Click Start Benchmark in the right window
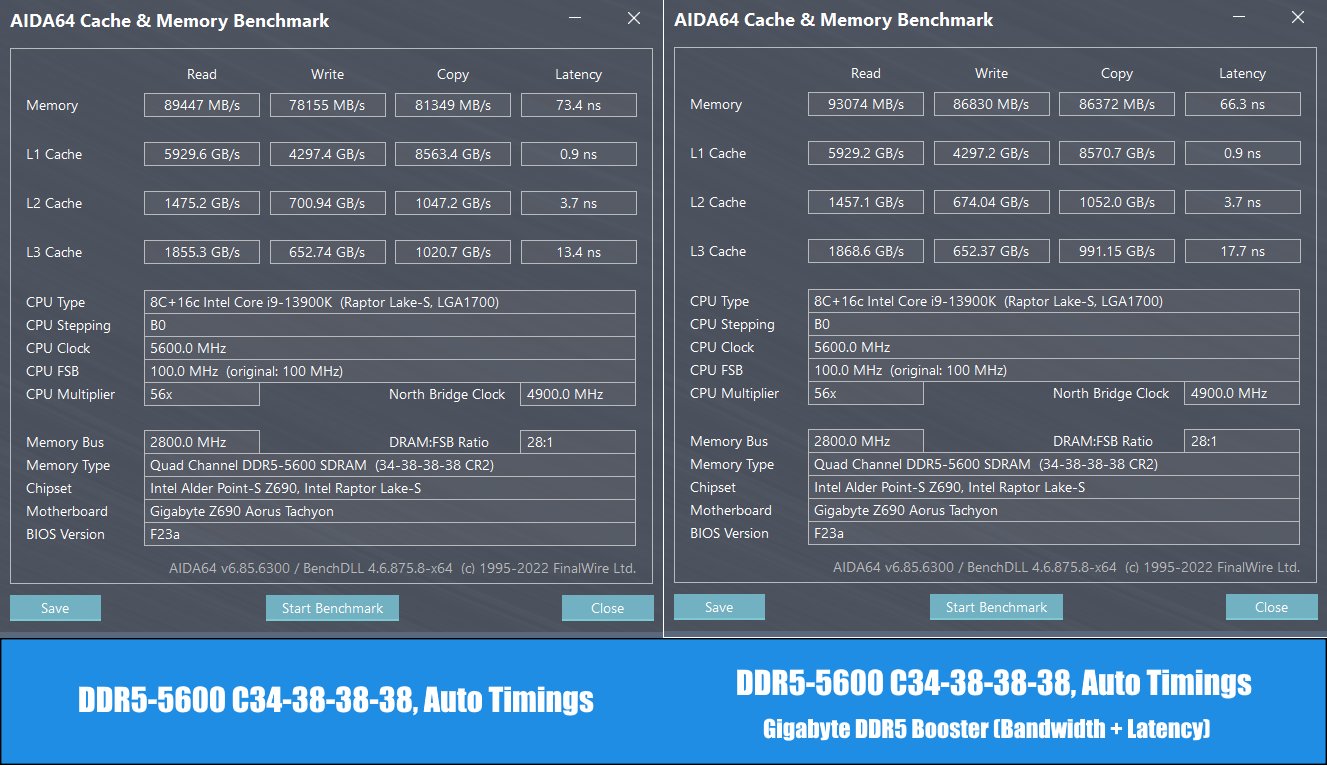1327x766 pixels. coord(996,607)
